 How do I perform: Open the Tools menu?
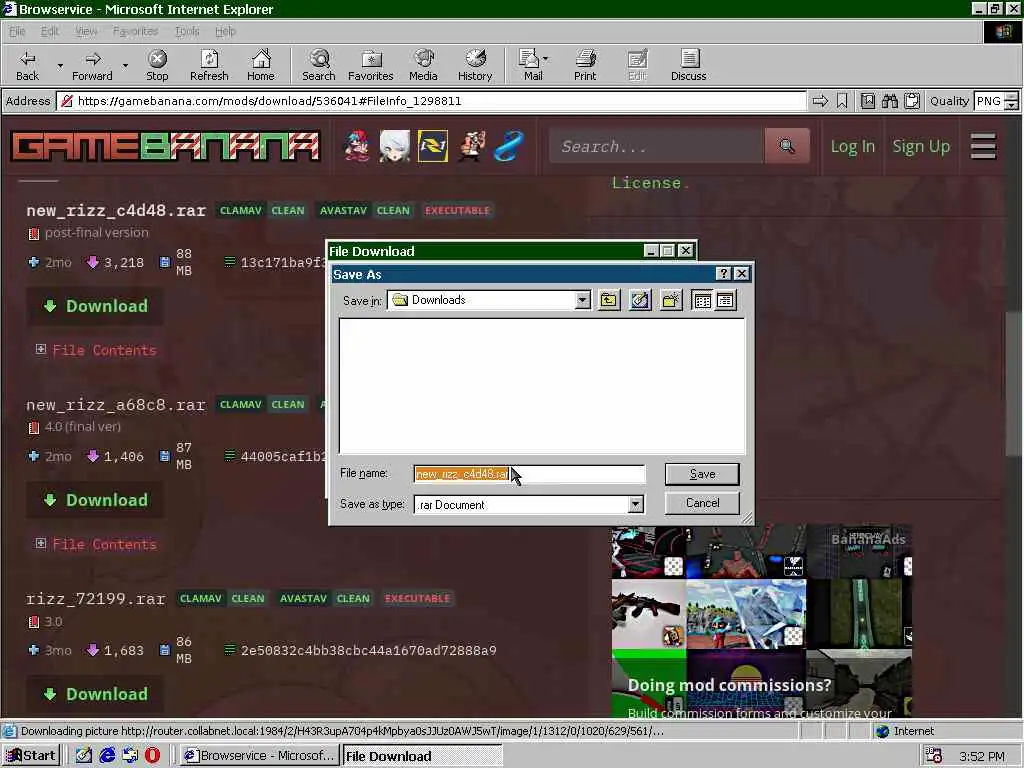point(187,31)
